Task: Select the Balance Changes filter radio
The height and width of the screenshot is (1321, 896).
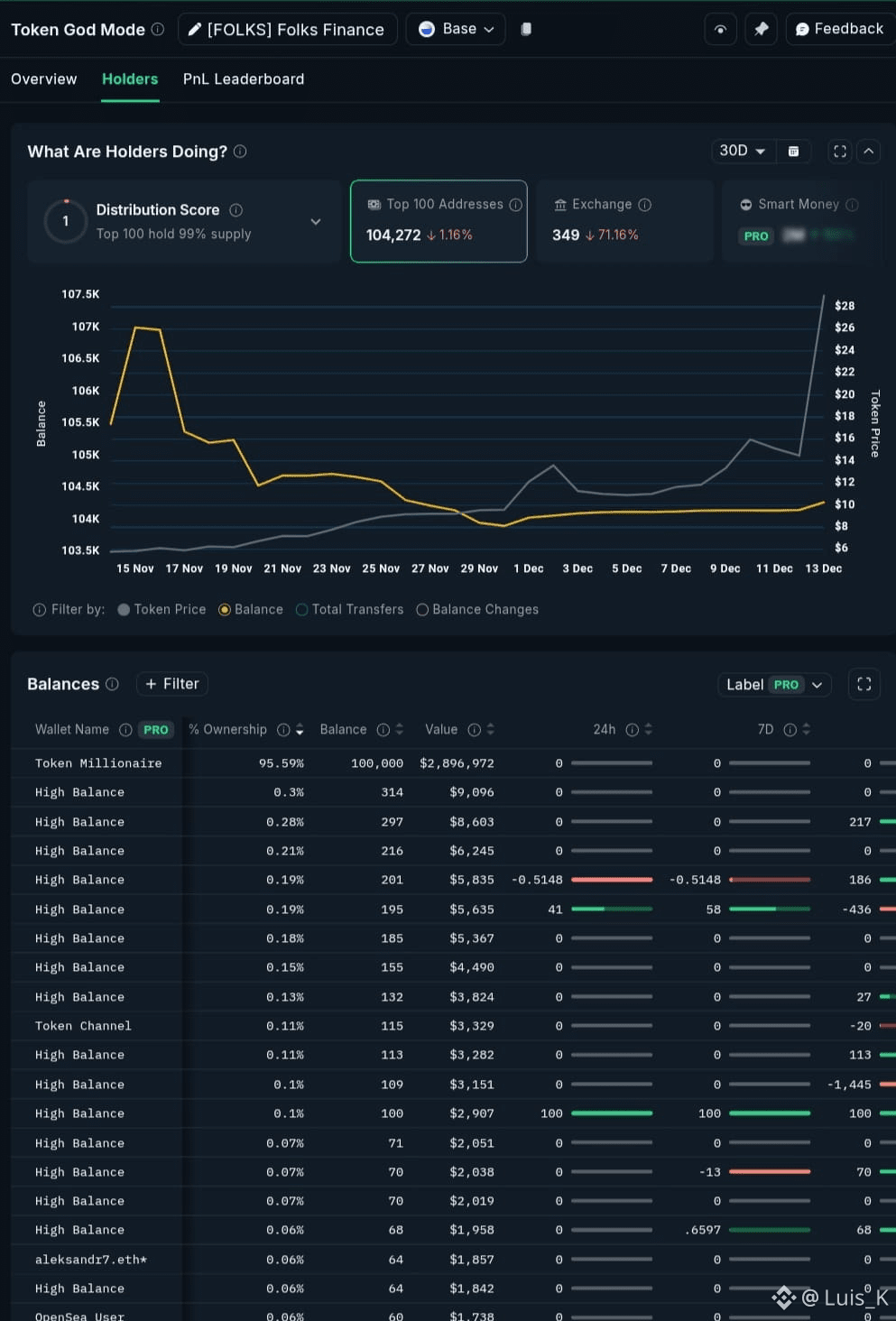Action: [477, 610]
